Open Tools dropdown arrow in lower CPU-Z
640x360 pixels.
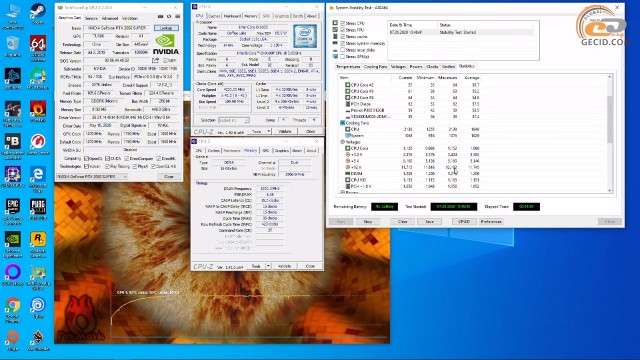[268, 266]
